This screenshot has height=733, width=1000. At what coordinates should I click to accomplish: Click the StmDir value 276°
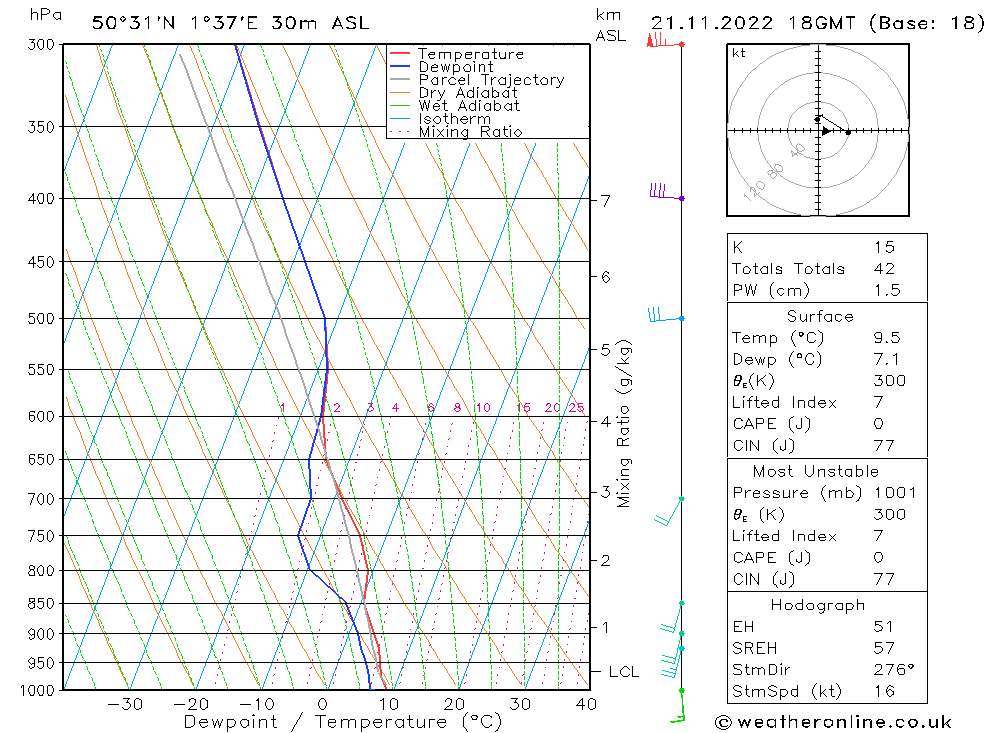click(894, 669)
